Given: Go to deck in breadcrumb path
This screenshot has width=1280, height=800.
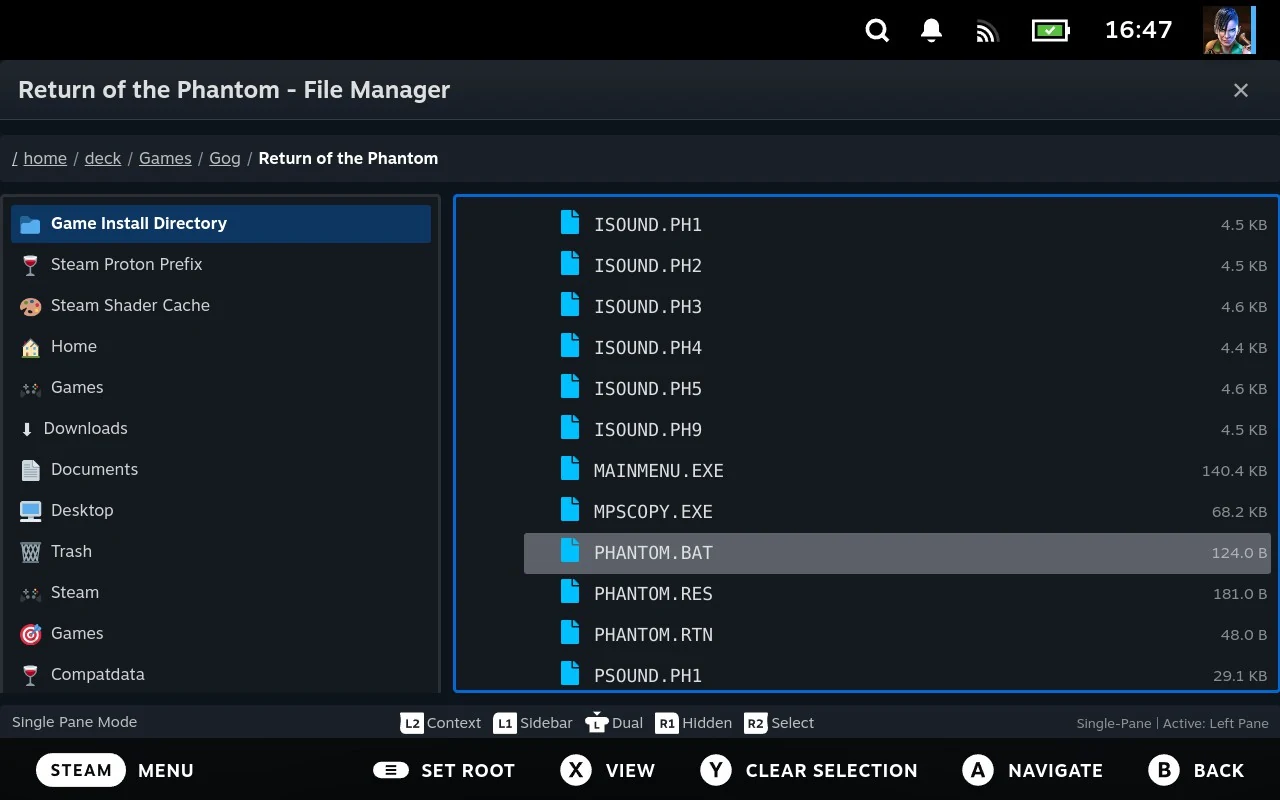Looking at the screenshot, I should [x=103, y=158].
